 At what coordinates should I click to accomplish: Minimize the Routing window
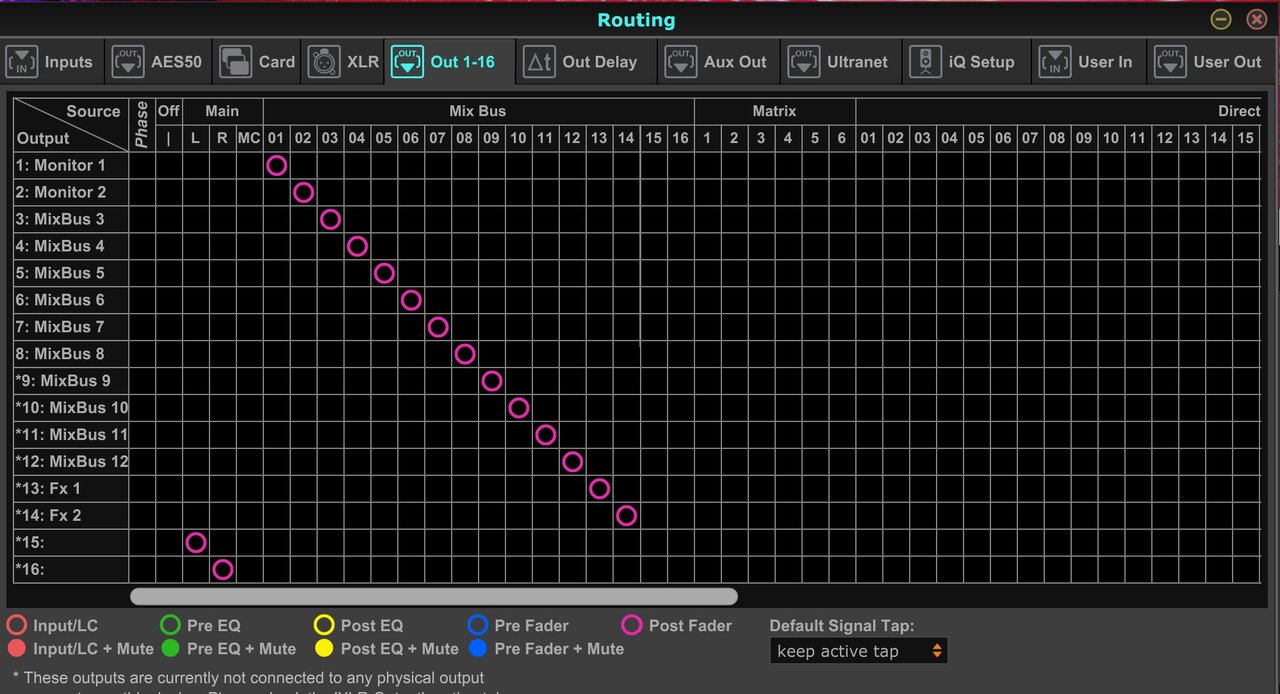(x=1221, y=19)
